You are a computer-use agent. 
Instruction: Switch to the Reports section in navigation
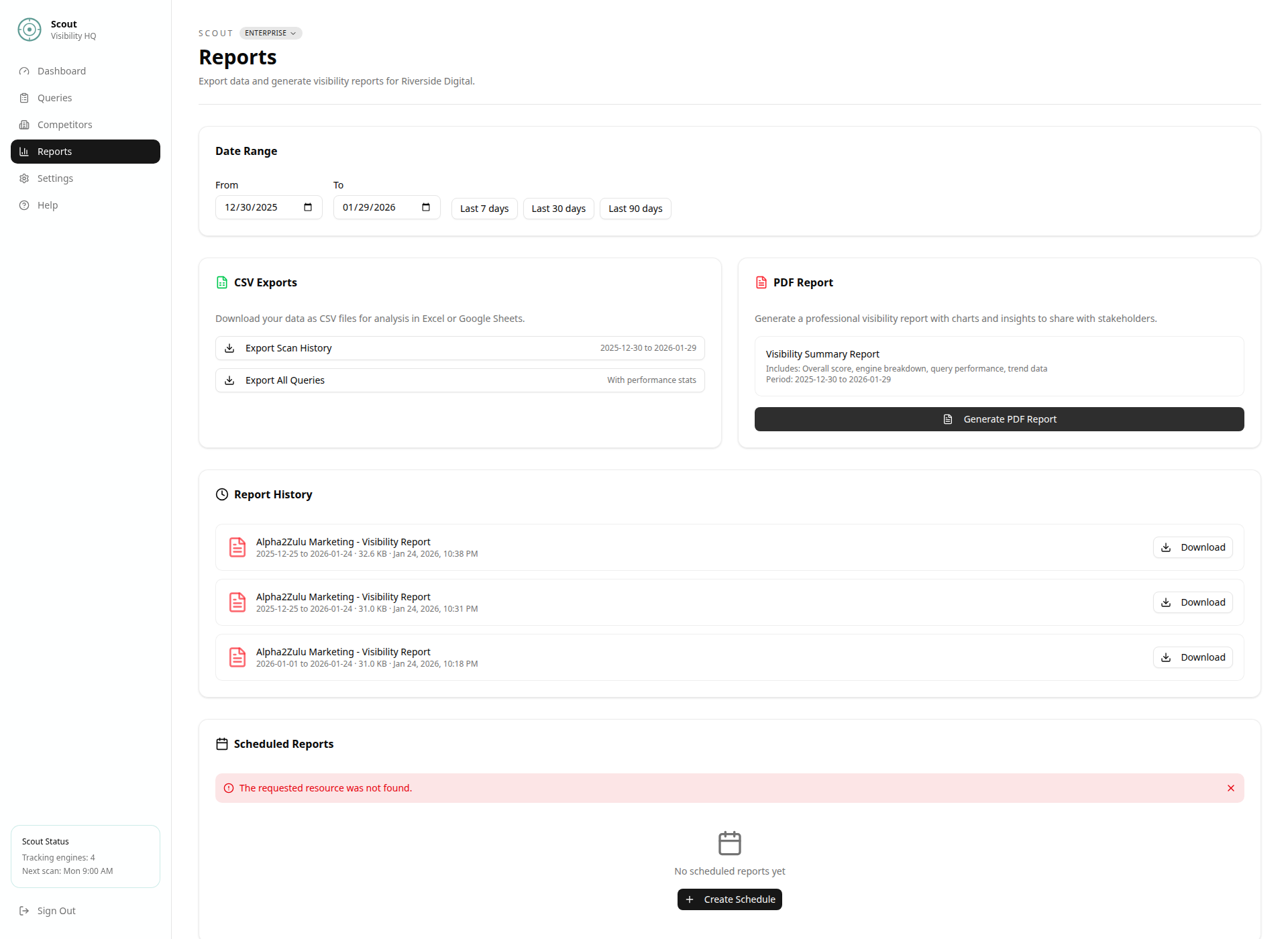click(55, 151)
